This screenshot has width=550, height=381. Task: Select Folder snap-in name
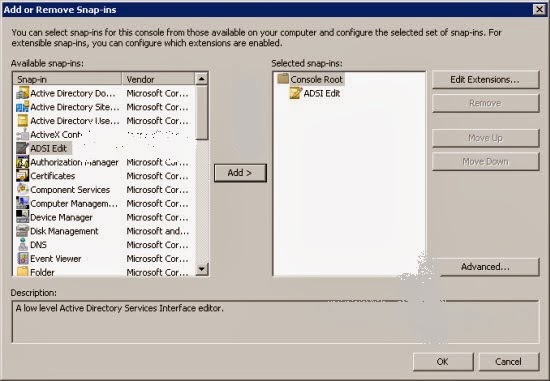pos(42,272)
